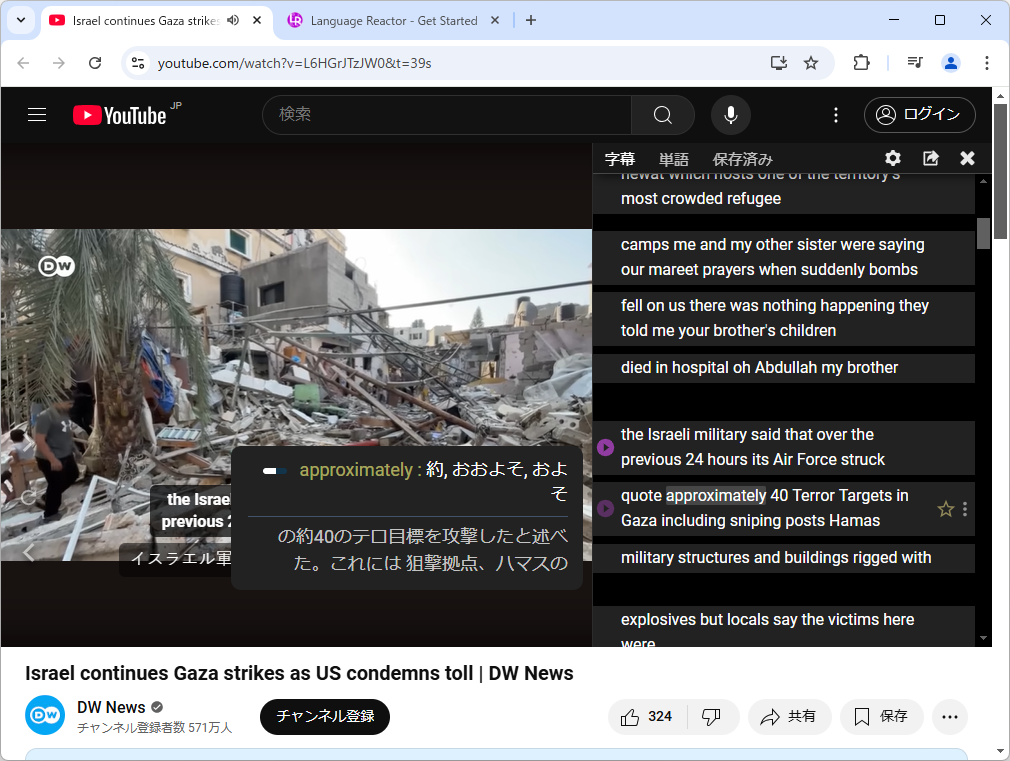
Task: Click the replay icon on the video
Action: (29, 497)
